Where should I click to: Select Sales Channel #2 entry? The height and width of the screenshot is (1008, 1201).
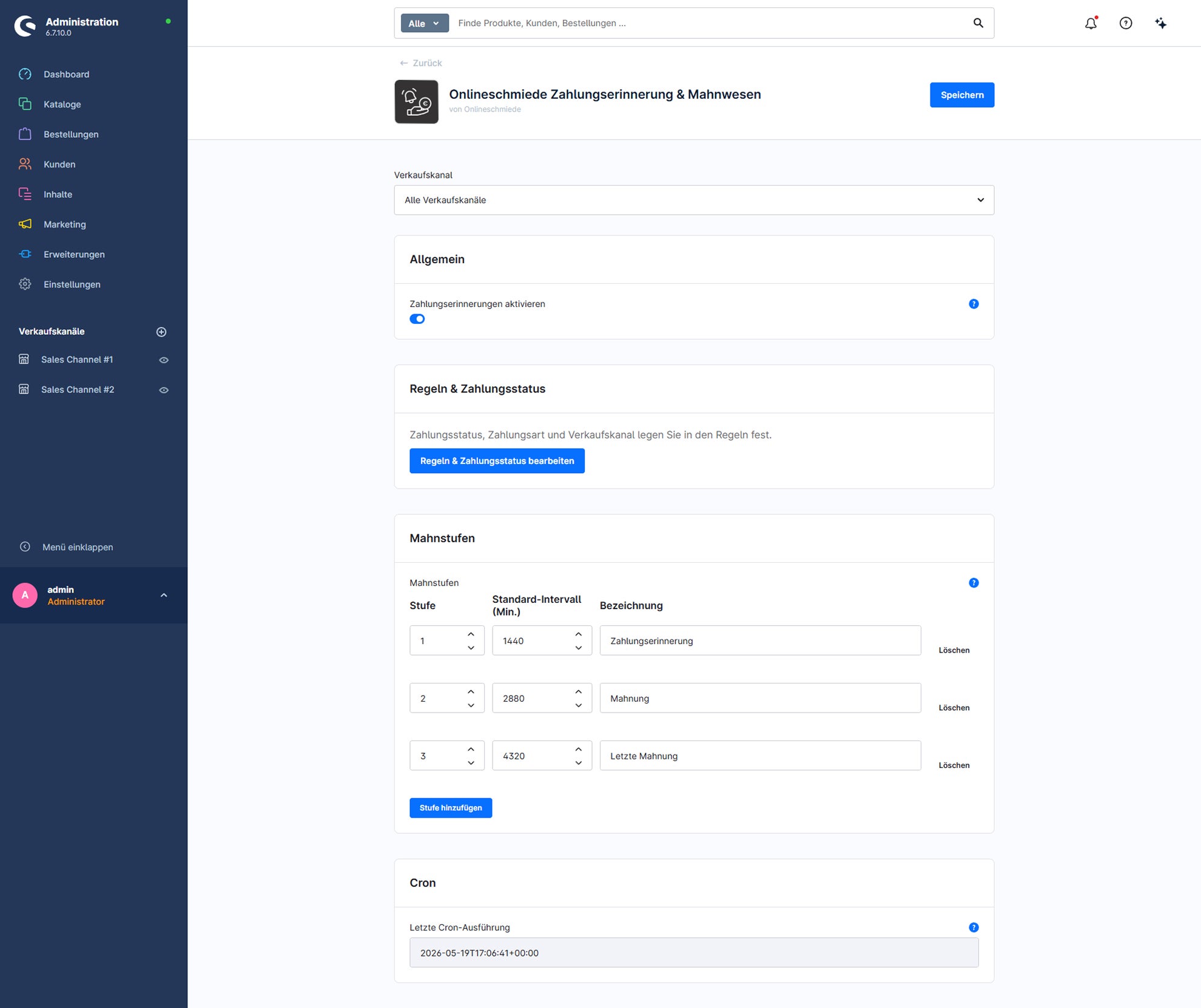(78, 389)
